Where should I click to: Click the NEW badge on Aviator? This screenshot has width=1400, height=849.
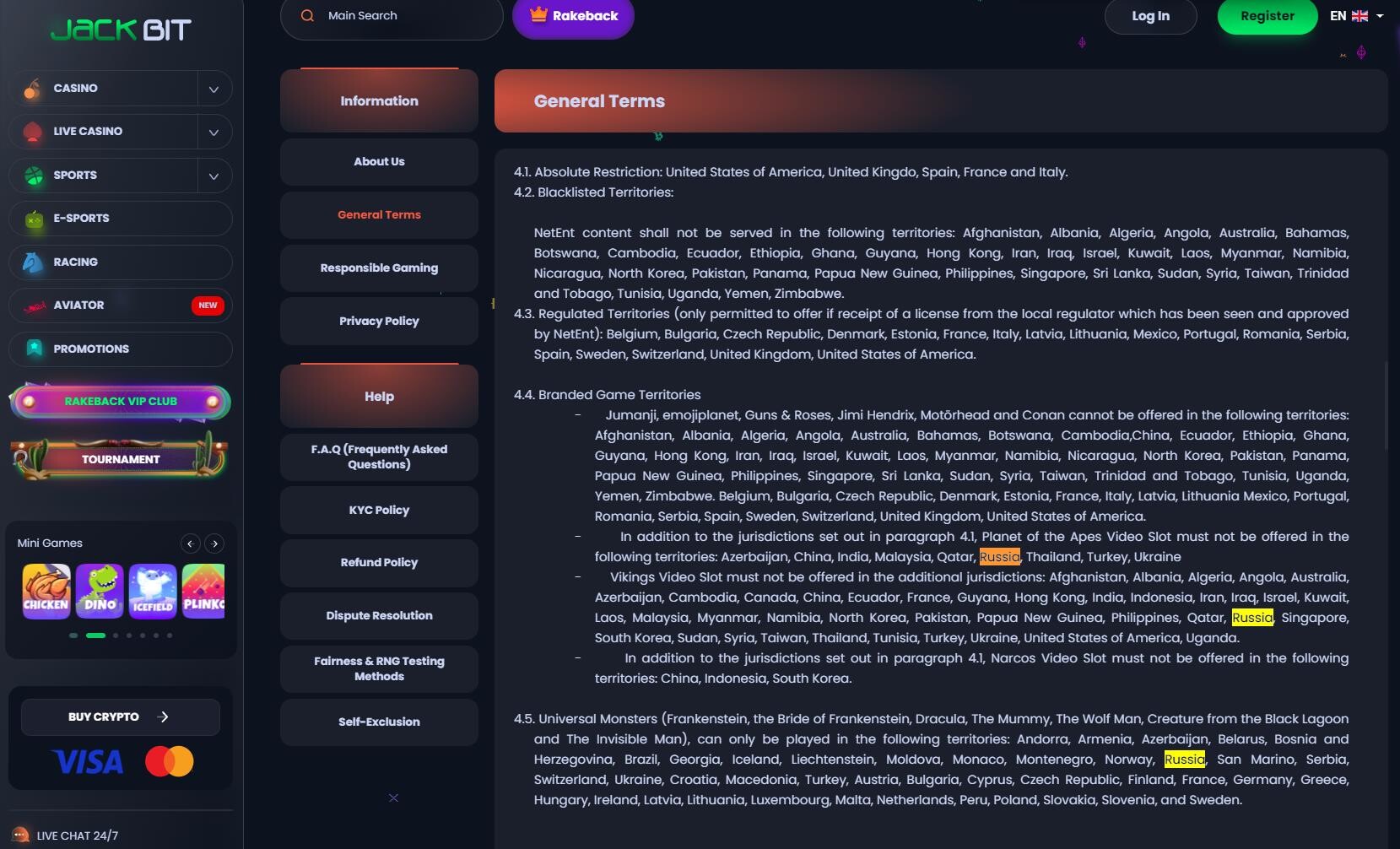click(208, 306)
